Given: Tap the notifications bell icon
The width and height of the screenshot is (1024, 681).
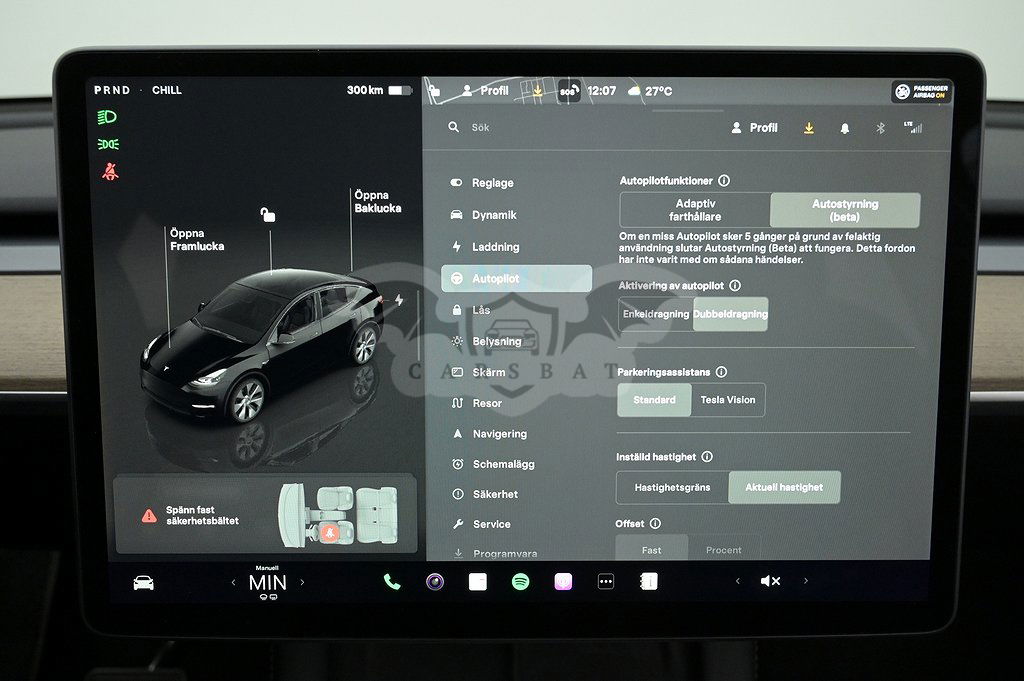Looking at the screenshot, I should point(845,128).
